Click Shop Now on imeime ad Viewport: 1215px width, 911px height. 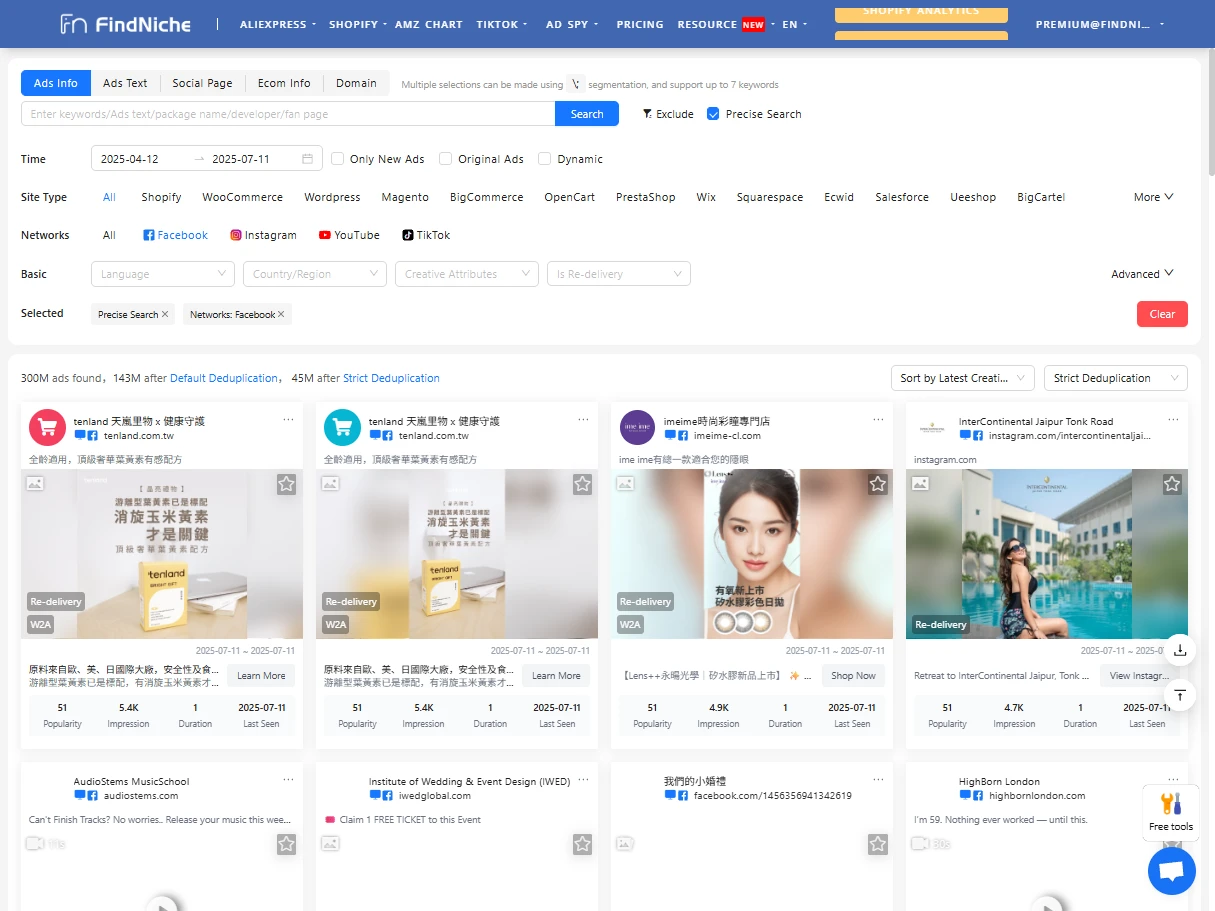(853, 676)
